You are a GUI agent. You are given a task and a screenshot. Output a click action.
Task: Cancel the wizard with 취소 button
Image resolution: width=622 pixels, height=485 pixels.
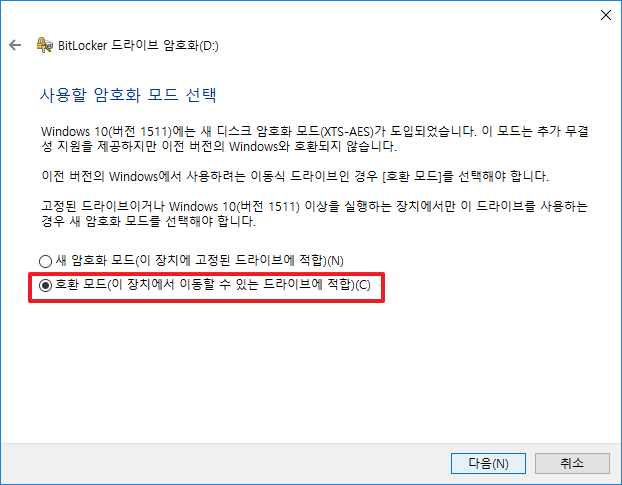(572, 463)
